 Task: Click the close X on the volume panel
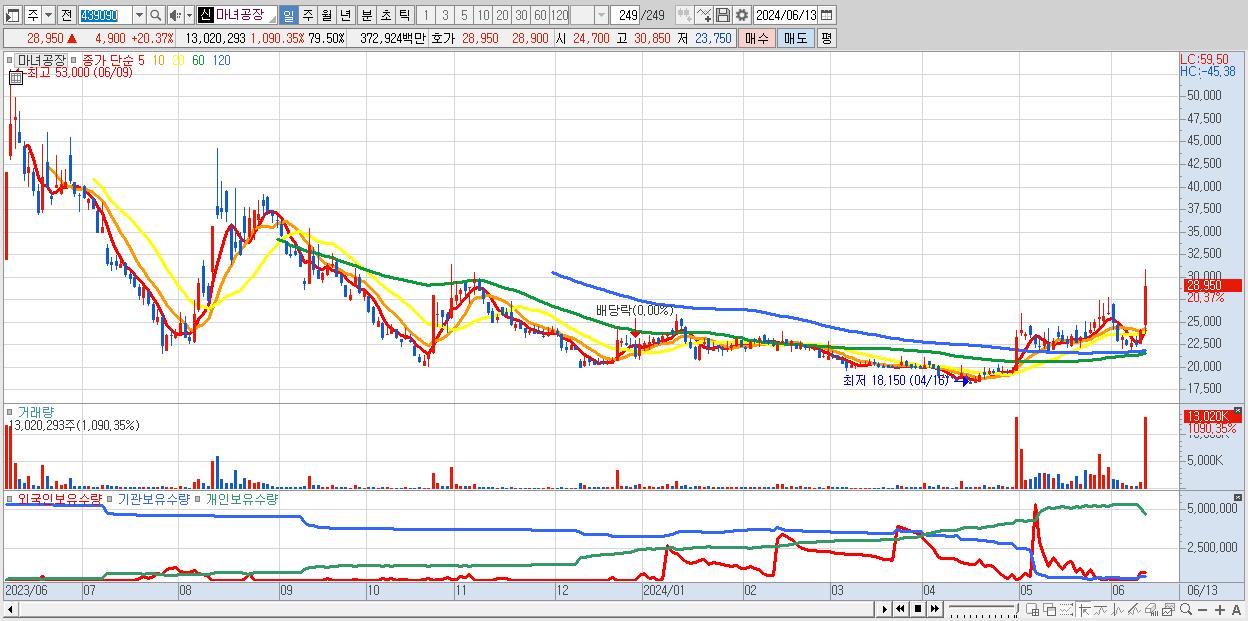(x=1240, y=409)
